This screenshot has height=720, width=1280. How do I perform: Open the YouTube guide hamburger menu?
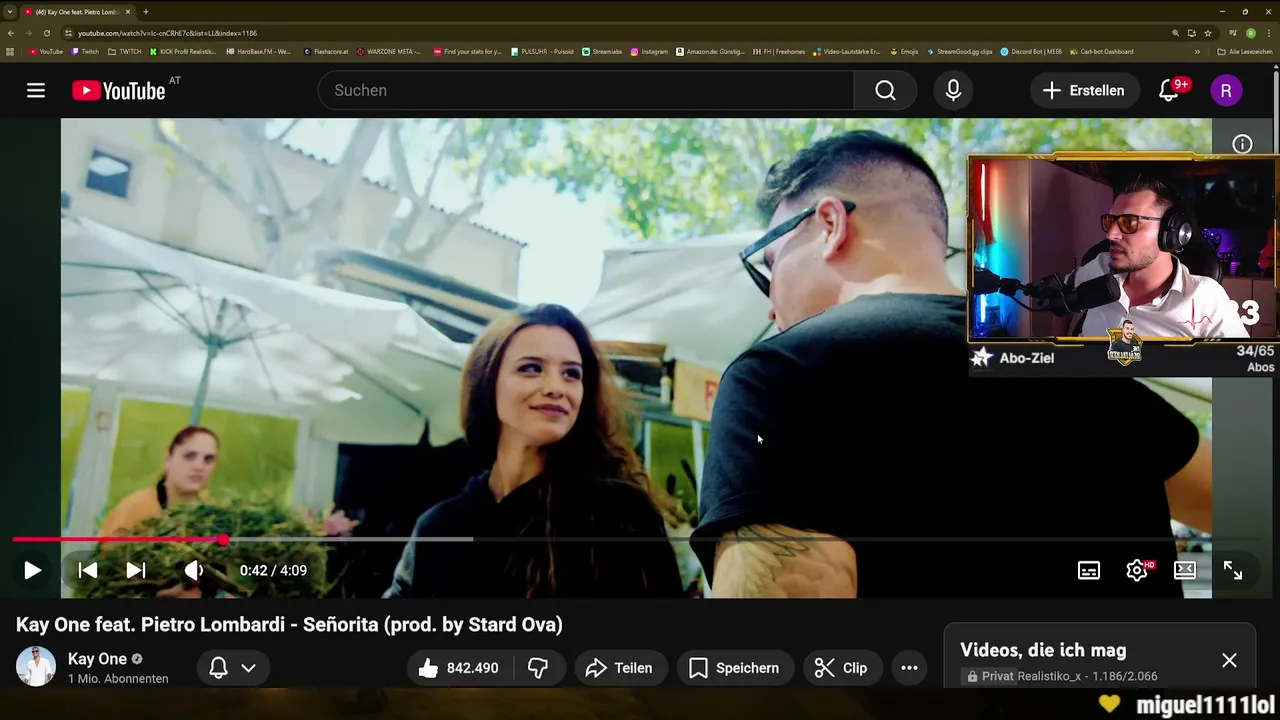click(x=36, y=90)
